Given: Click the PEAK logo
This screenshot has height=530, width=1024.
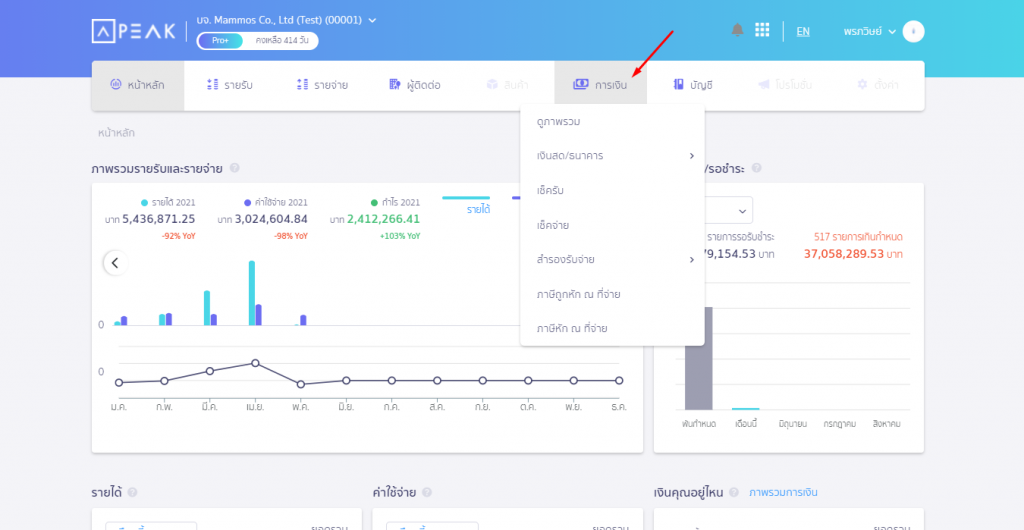Looking at the screenshot, I should pyautogui.click(x=134, y=31).
